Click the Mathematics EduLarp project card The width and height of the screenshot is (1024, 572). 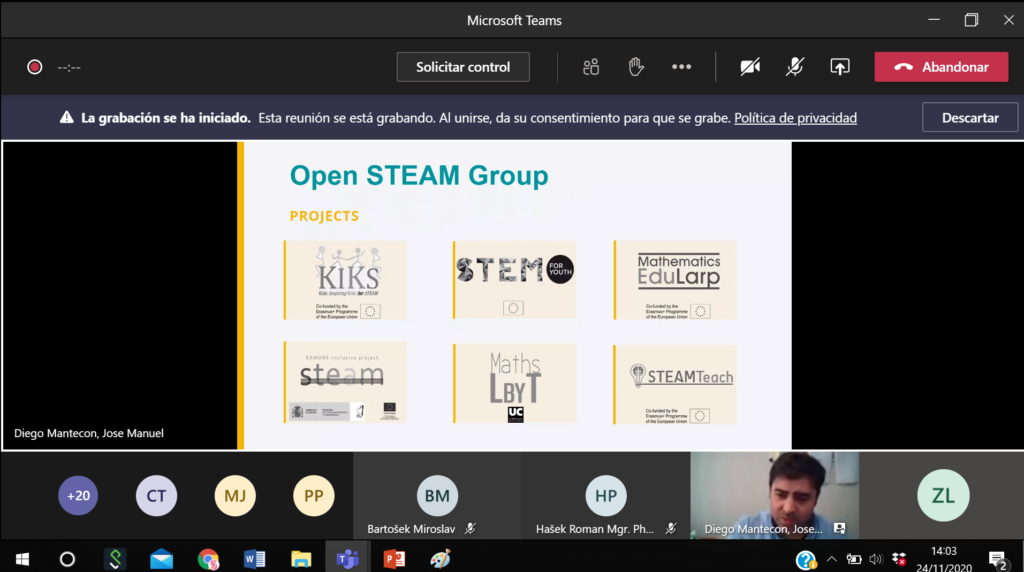tap(675, 280)
